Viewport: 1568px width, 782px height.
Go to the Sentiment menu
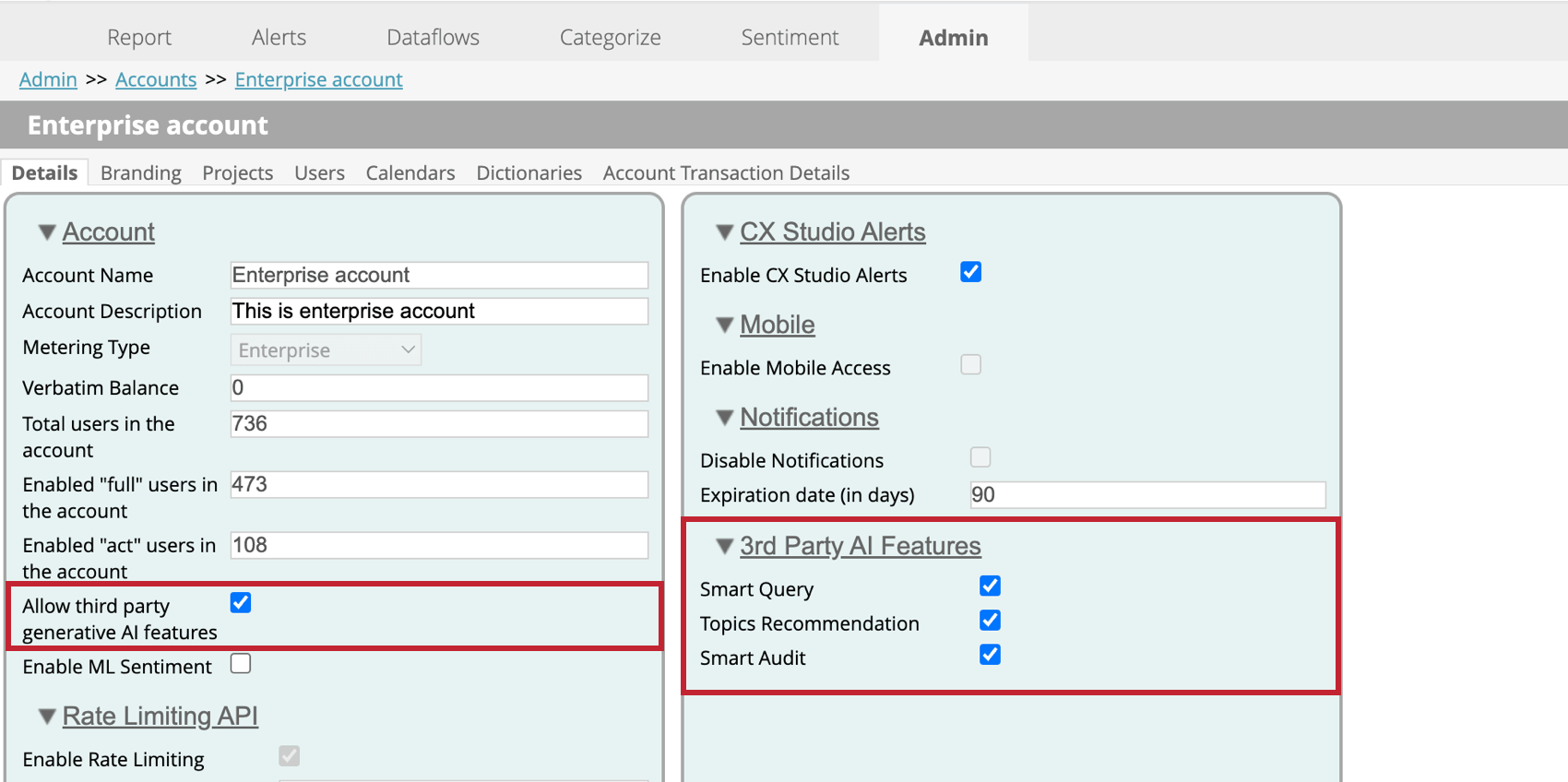tap(790, 38)
